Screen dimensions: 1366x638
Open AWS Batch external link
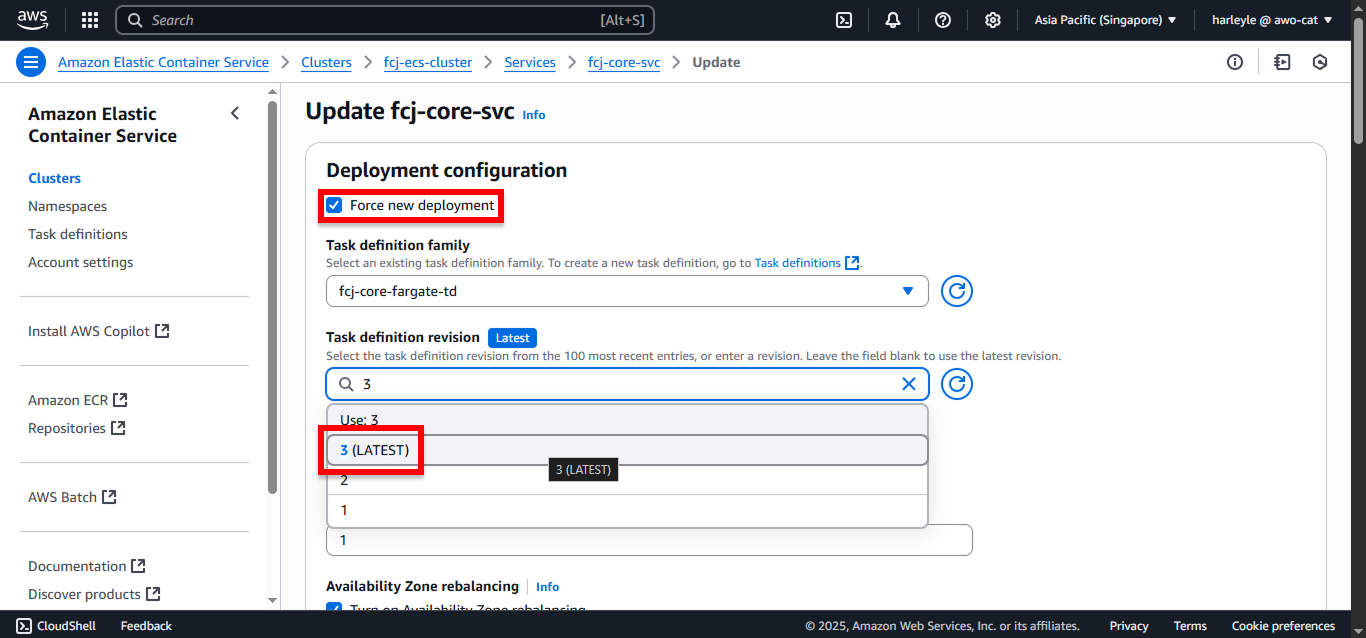72,497
